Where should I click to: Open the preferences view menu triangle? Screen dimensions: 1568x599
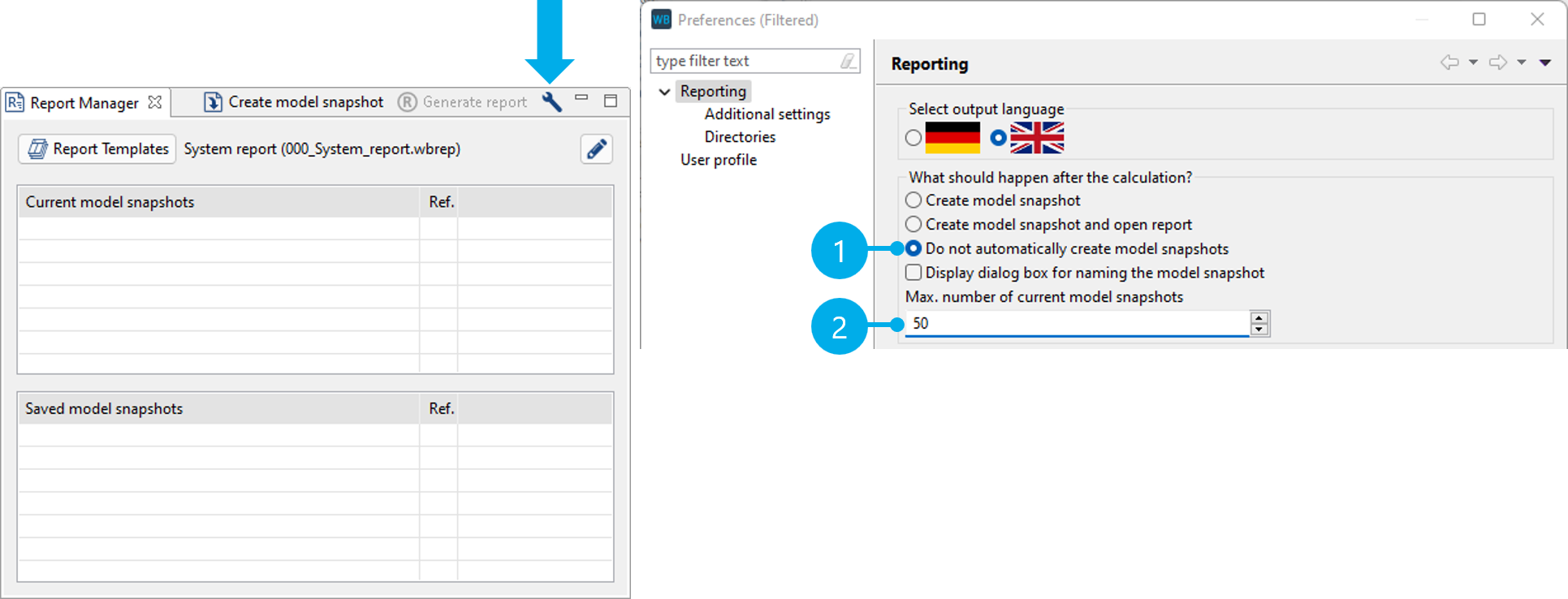tap(1545, 62)
